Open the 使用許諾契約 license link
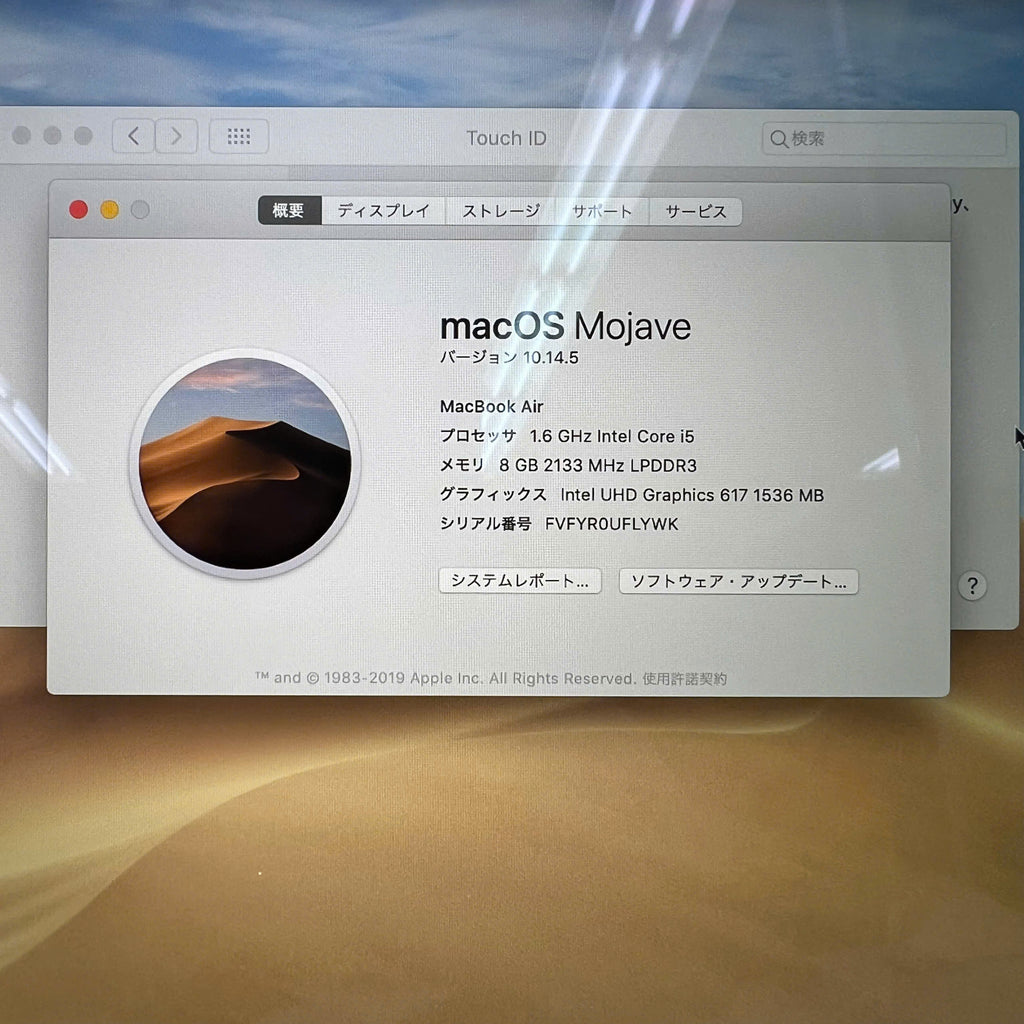Viewport: 1024px width, 1024px height. 684,679
